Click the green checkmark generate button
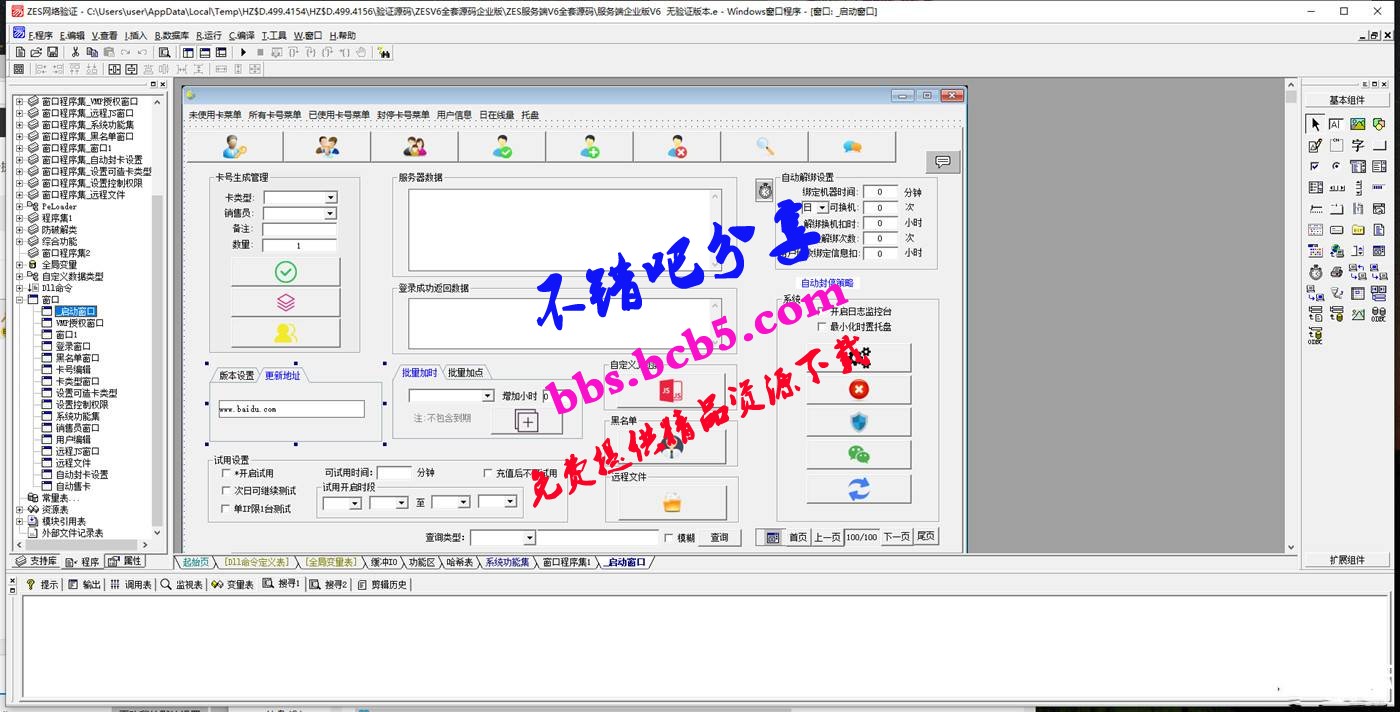The width and height of the screenshot is (1400, 712). click(x=285, y=272)
